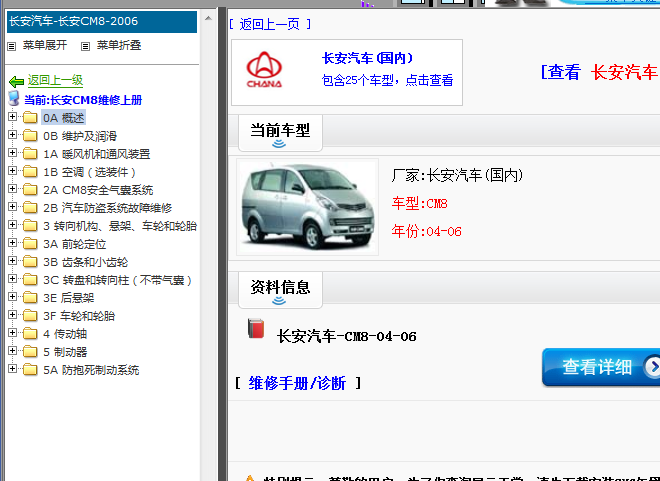The image size is (660, 481).
Task: Click 包含25个车型，点击查看 link
Action: [387, 80]
